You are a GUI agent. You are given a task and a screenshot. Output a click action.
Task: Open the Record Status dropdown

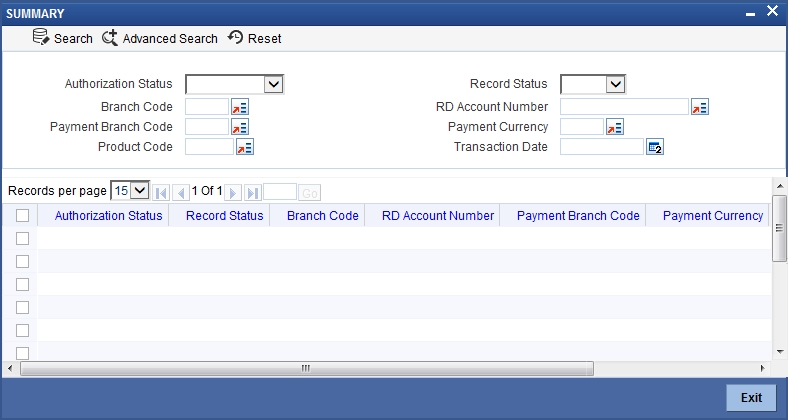pos(593,84)
